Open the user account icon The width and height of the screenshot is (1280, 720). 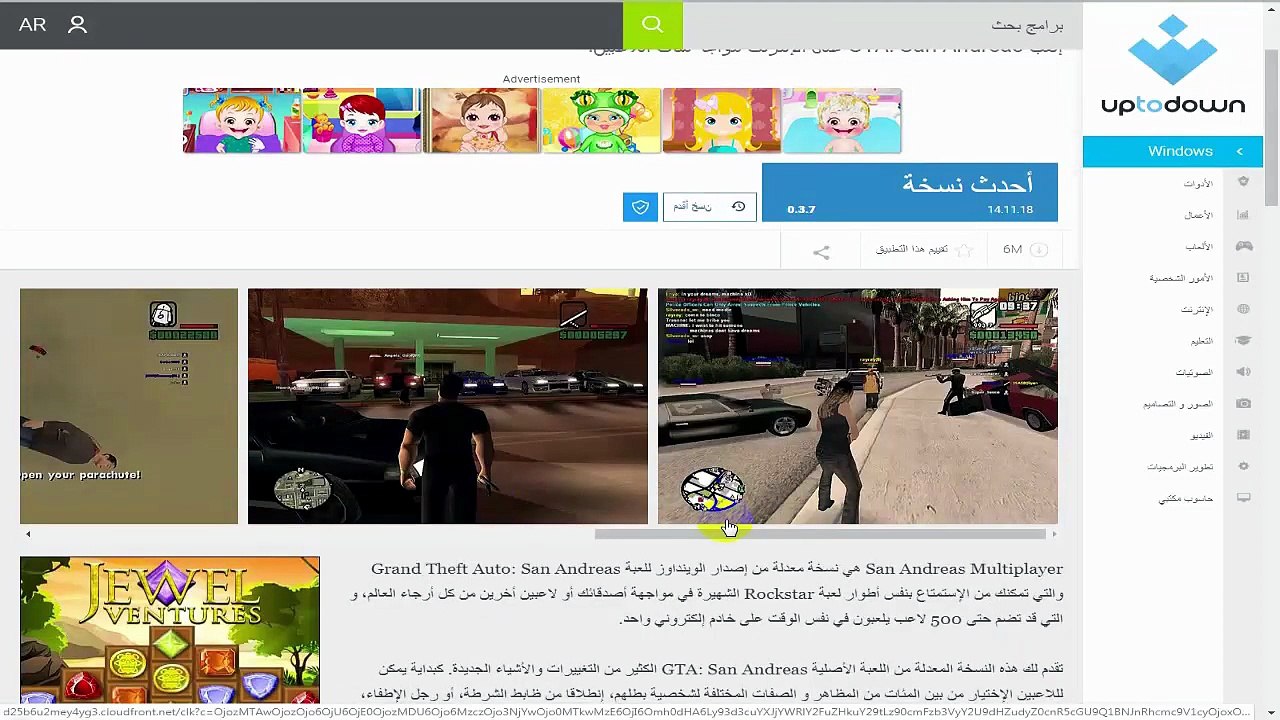tap(77, 25)
